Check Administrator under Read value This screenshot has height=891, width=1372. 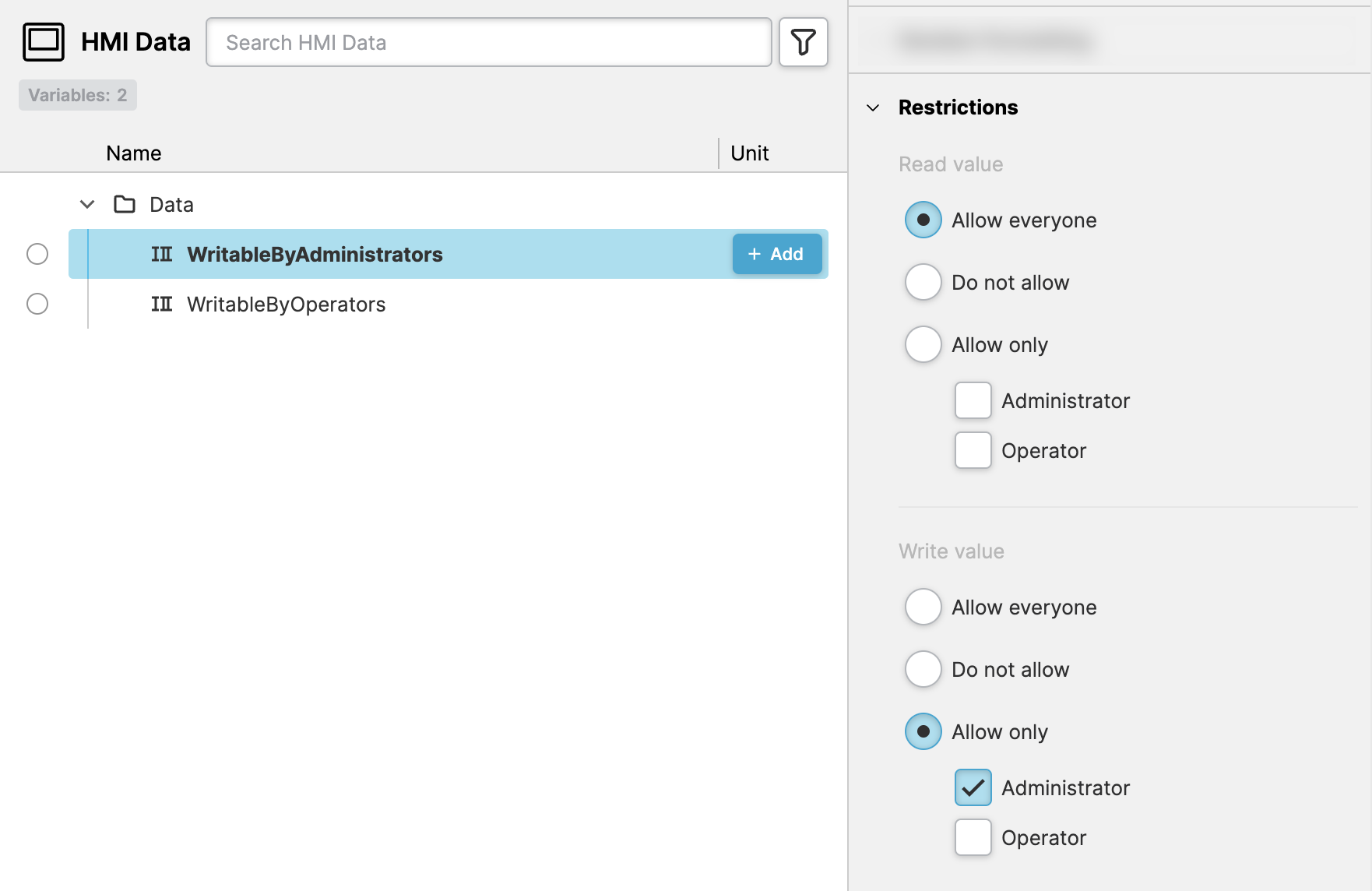[973, 401]
